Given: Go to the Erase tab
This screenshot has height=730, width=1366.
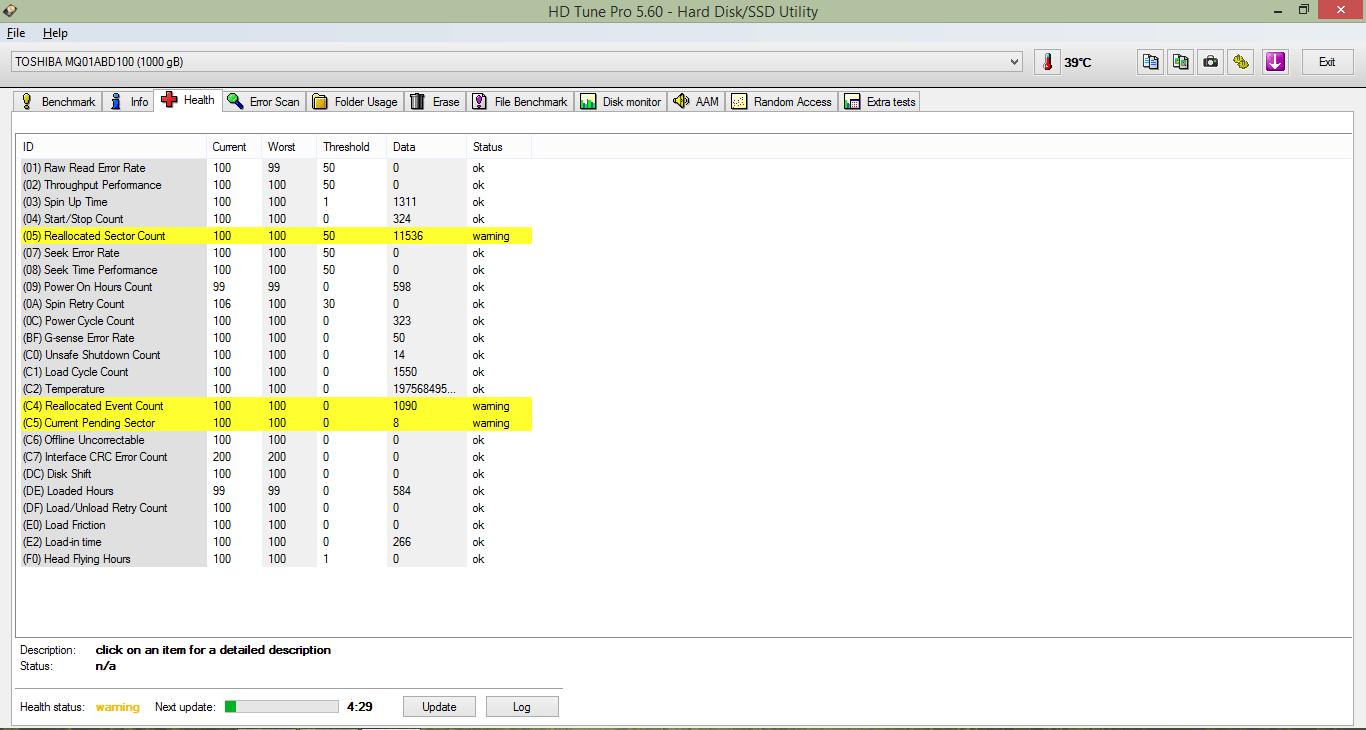Looking at the screenshot, I should [x=435, y=101].
